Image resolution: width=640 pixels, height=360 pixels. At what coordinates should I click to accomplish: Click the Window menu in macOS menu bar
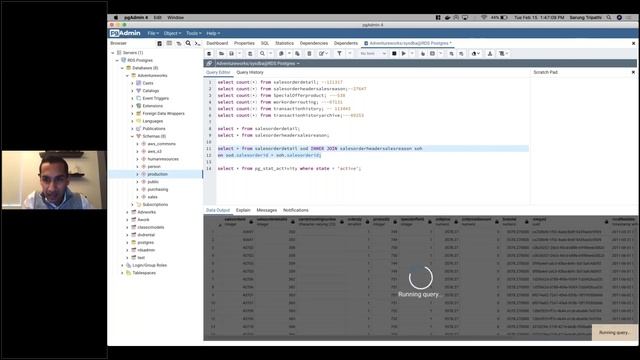176,18
